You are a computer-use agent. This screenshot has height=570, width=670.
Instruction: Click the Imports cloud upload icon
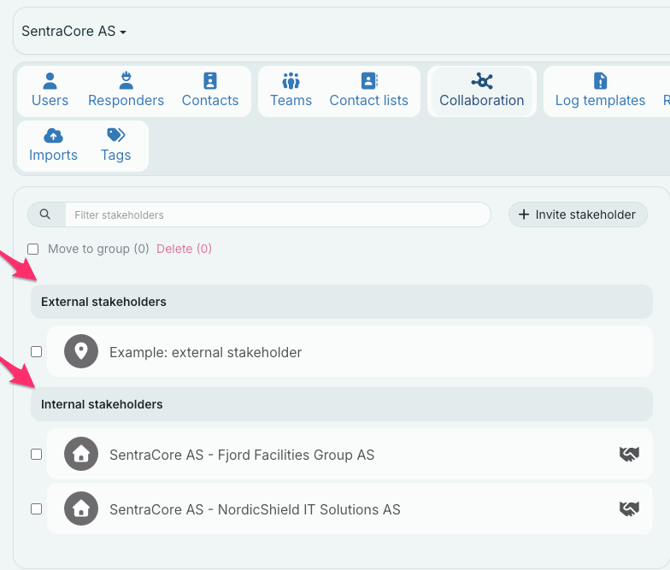point(53,136)
